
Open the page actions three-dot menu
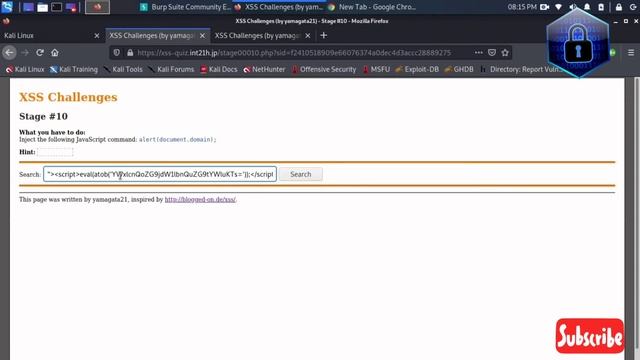click(478, 53)
